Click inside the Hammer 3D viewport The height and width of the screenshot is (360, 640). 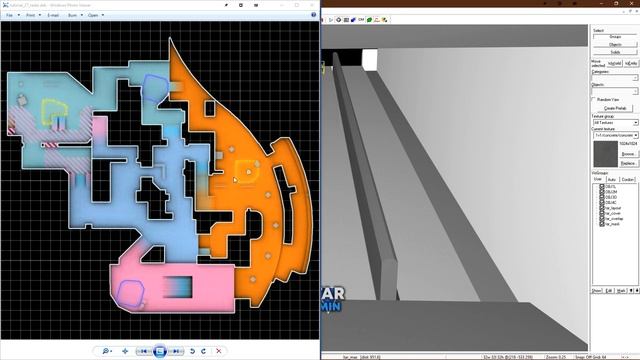coord(454,188)
